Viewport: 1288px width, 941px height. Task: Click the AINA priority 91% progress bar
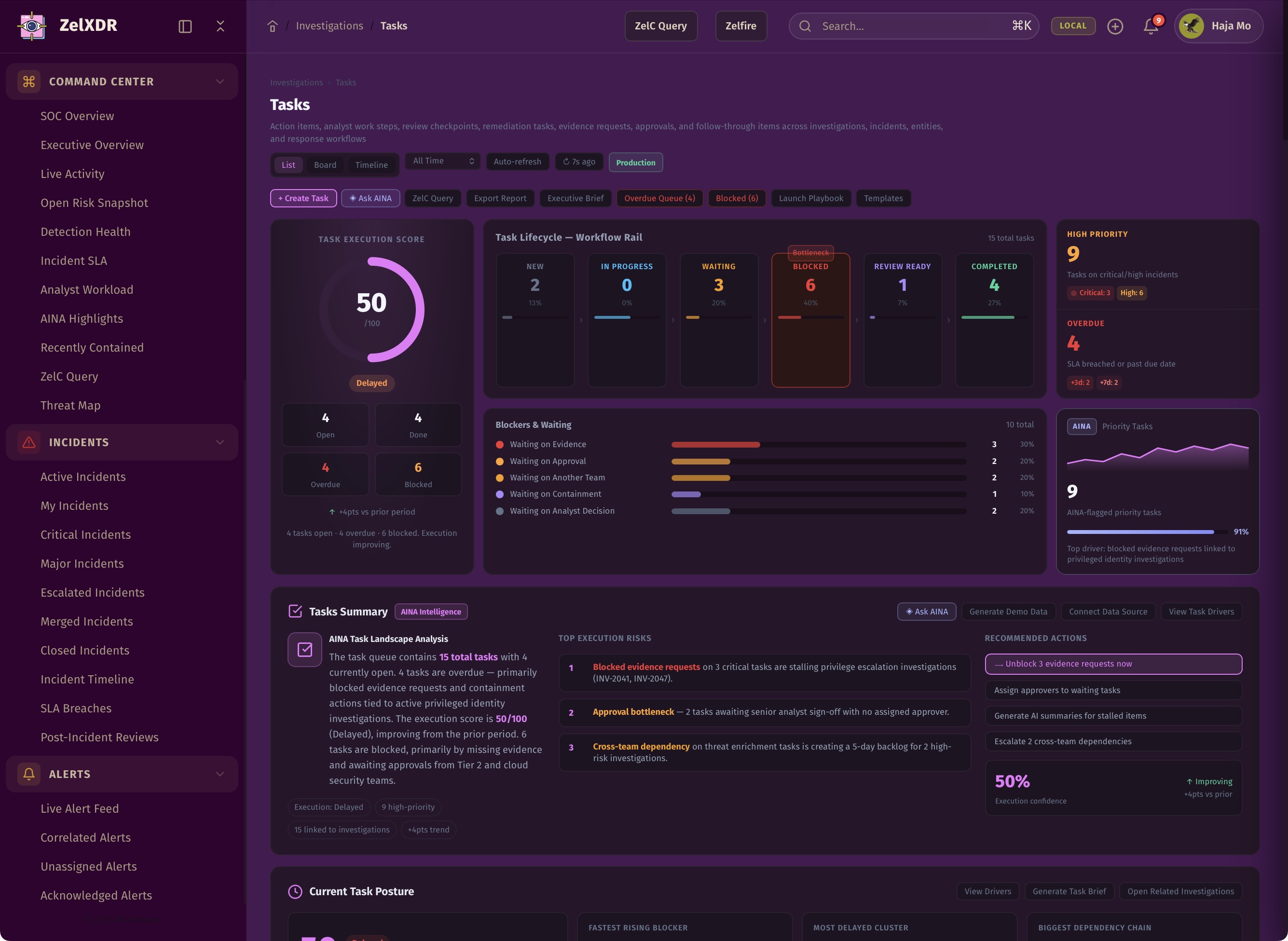click(1140, 532)
